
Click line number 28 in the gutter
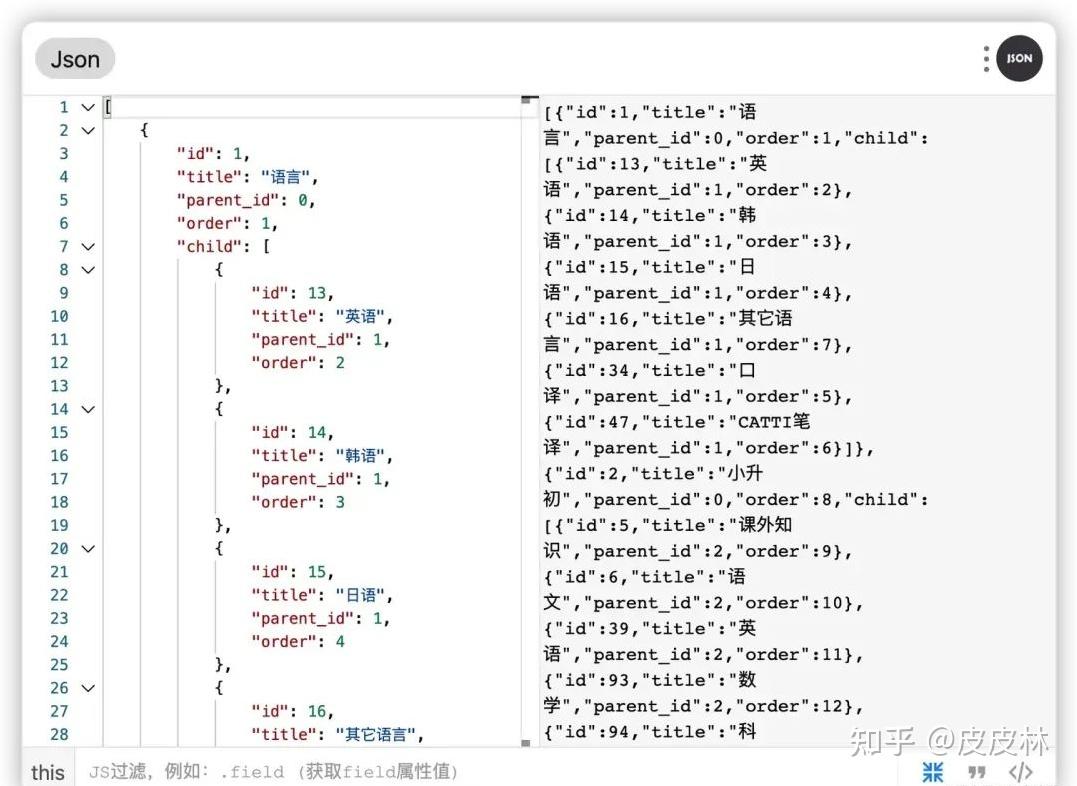click(x=59, y=734)
